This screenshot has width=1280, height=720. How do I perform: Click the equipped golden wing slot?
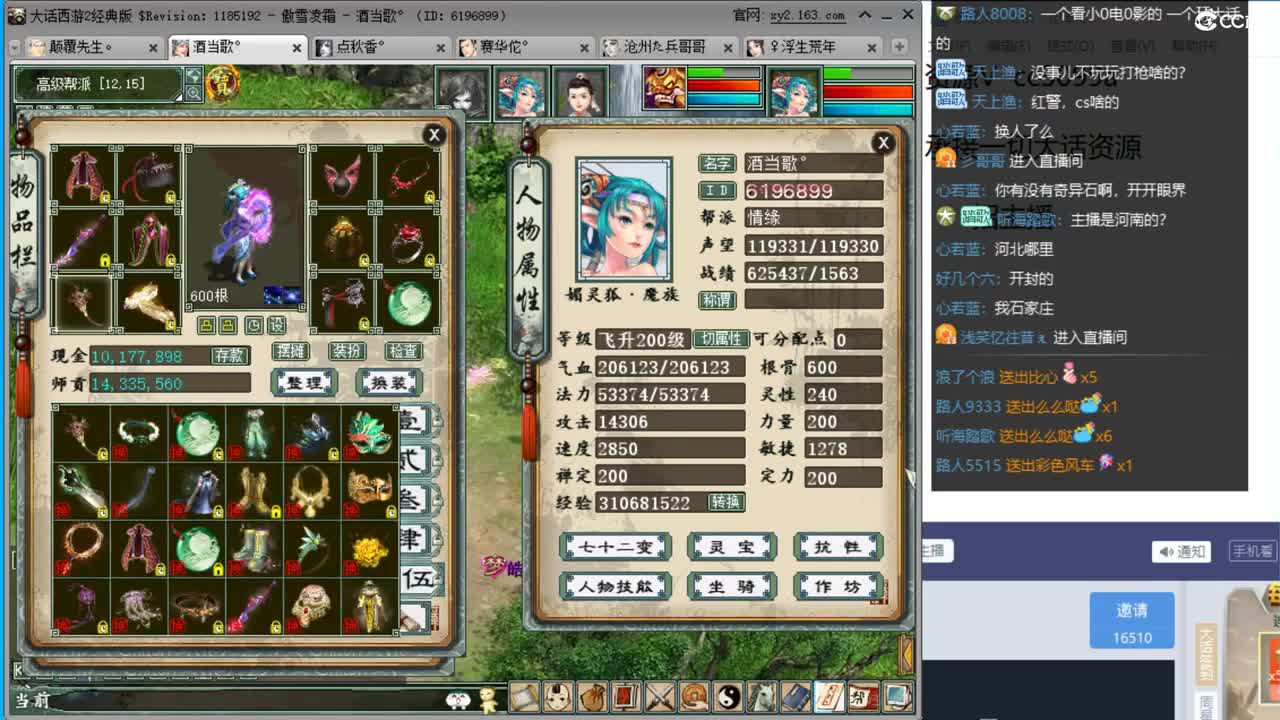pos(148,302)
